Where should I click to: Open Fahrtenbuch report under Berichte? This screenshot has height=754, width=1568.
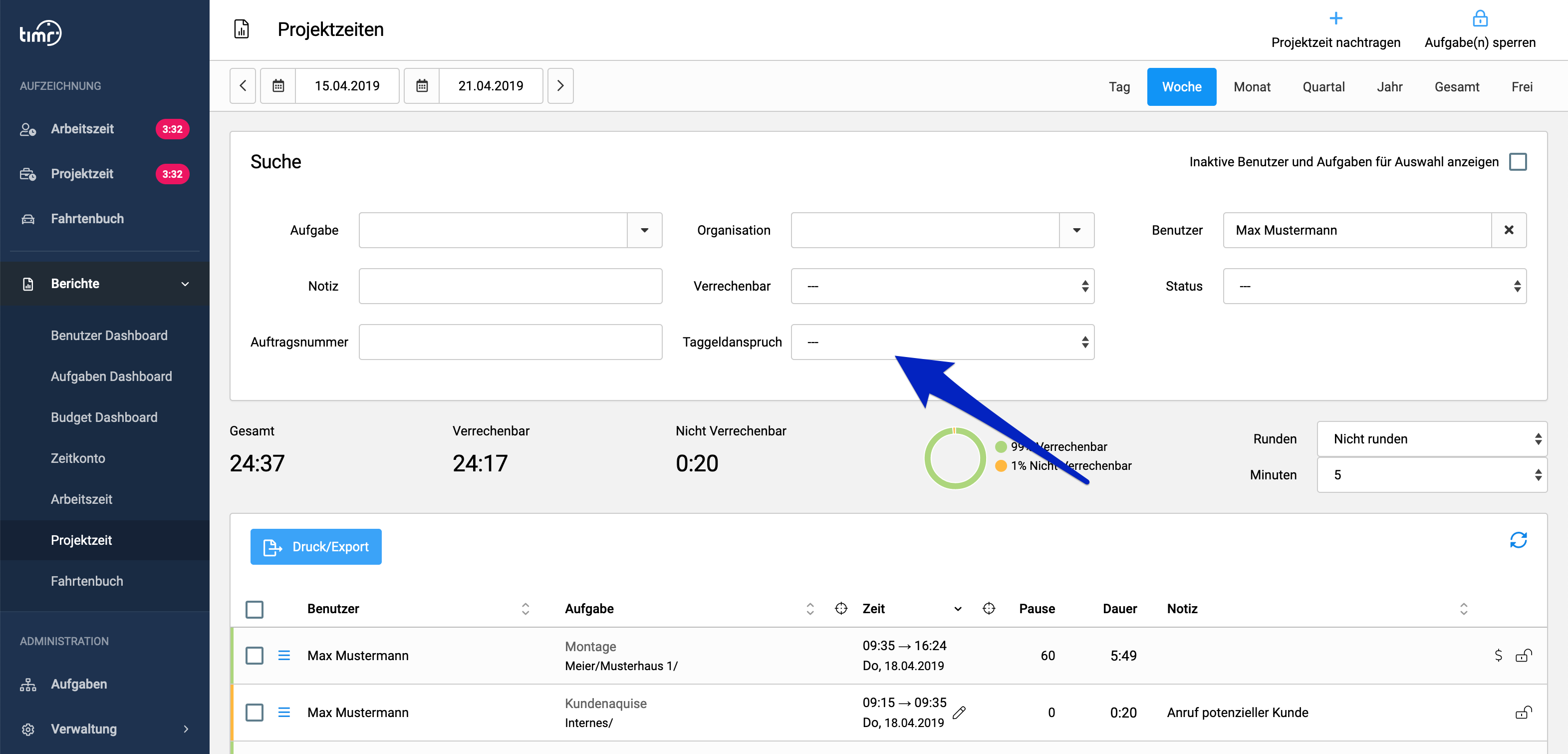87,581
